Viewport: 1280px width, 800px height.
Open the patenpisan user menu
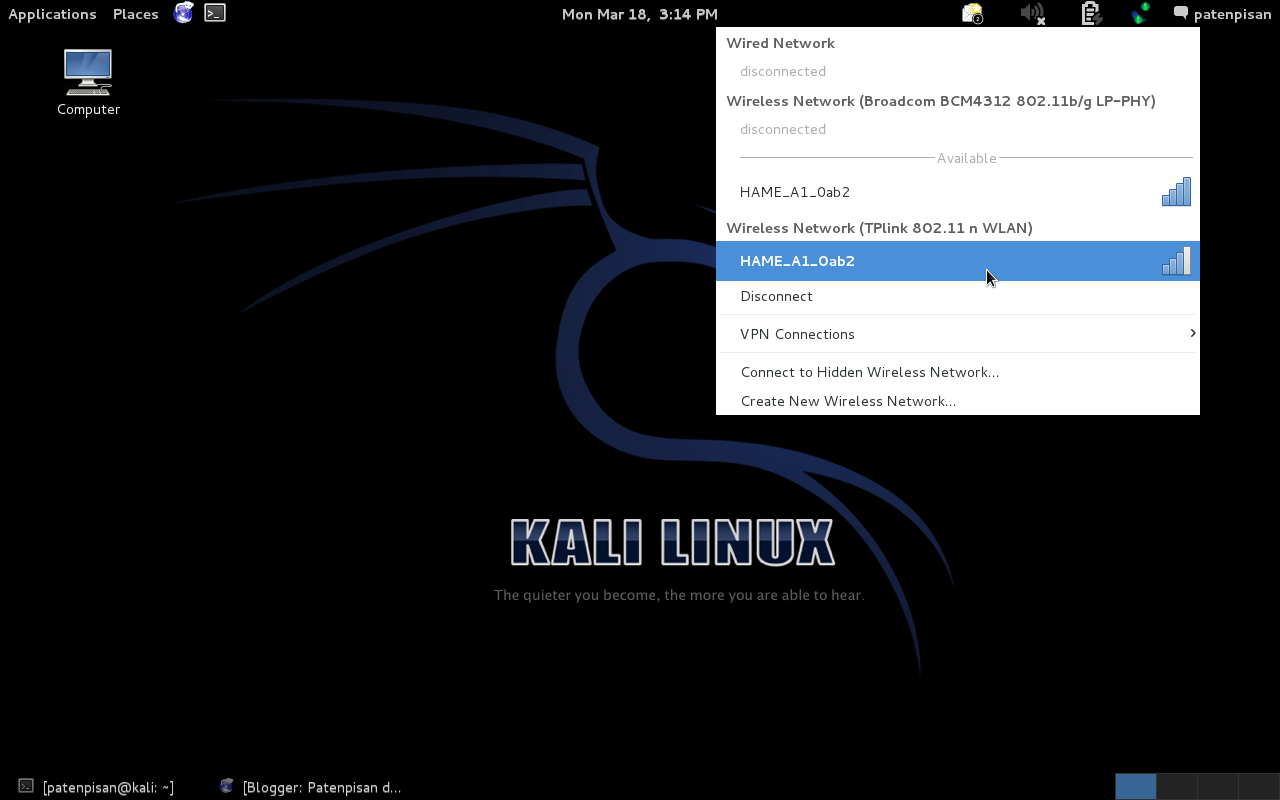pos(1232,14)
